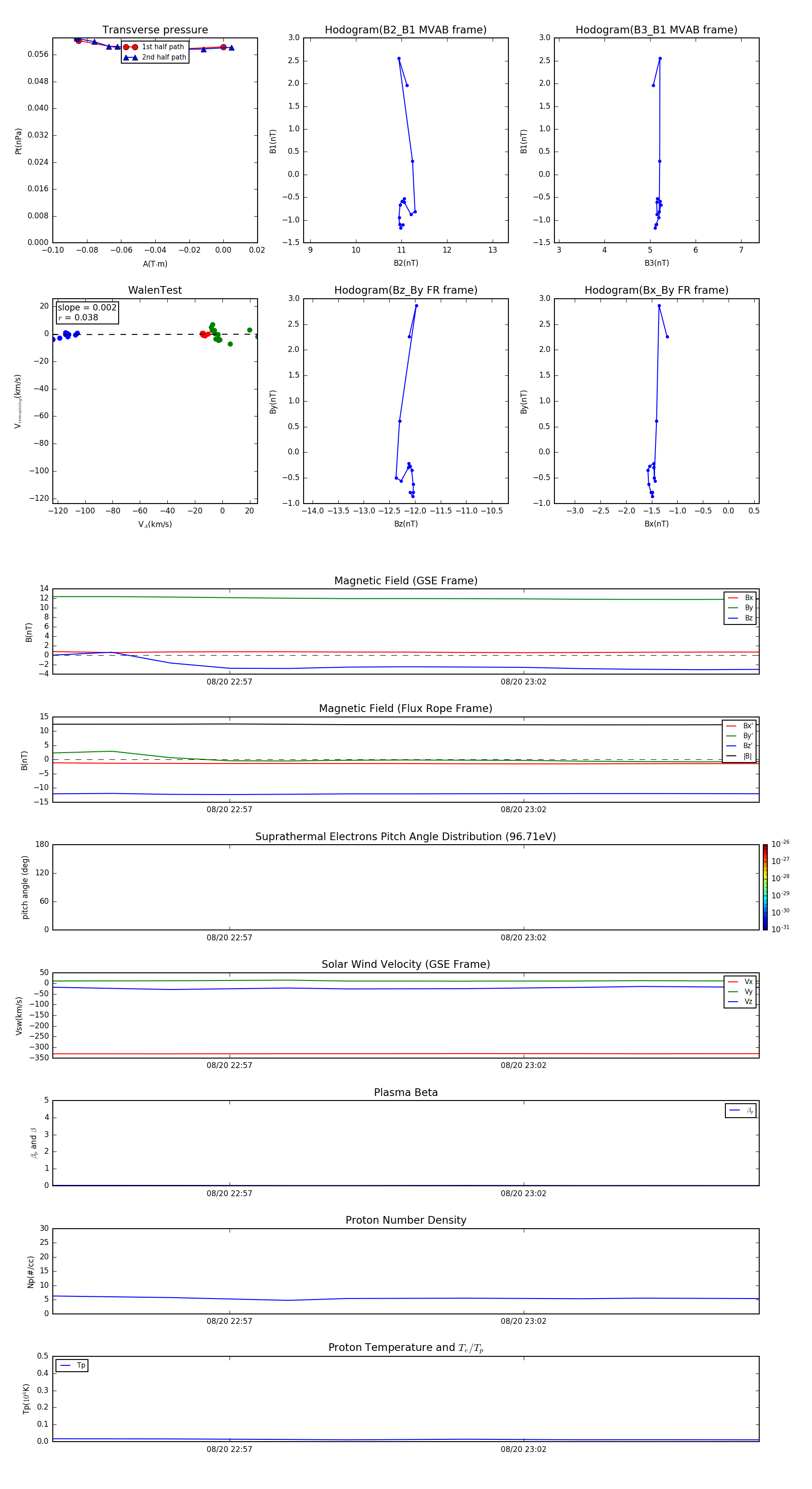Click the "WalenTest" plot title
Image resolution: width=812 pixels, height=1489 pixels.
[x=155, y=290]
